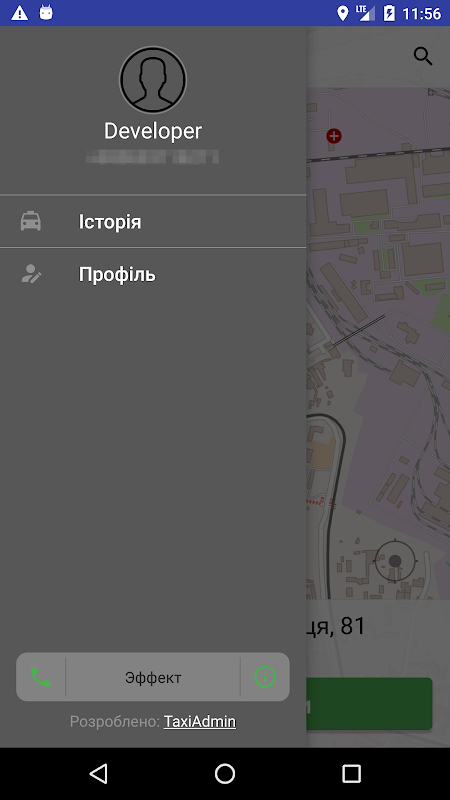450x800 pixels.
Task: Tap the profile avatar picture
Action: click(x=153, y=80)
